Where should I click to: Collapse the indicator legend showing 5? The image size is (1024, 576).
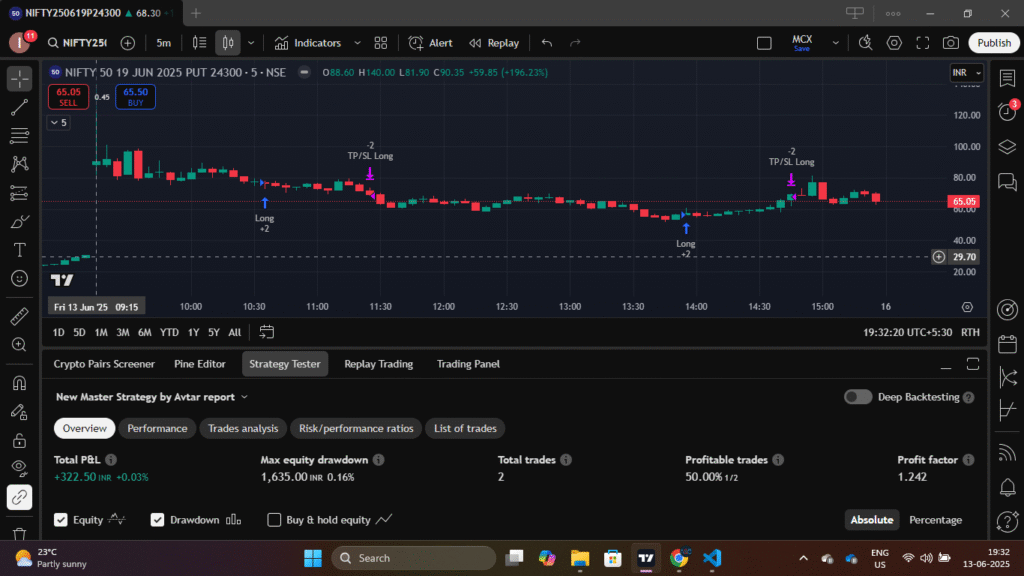point(59,123)
